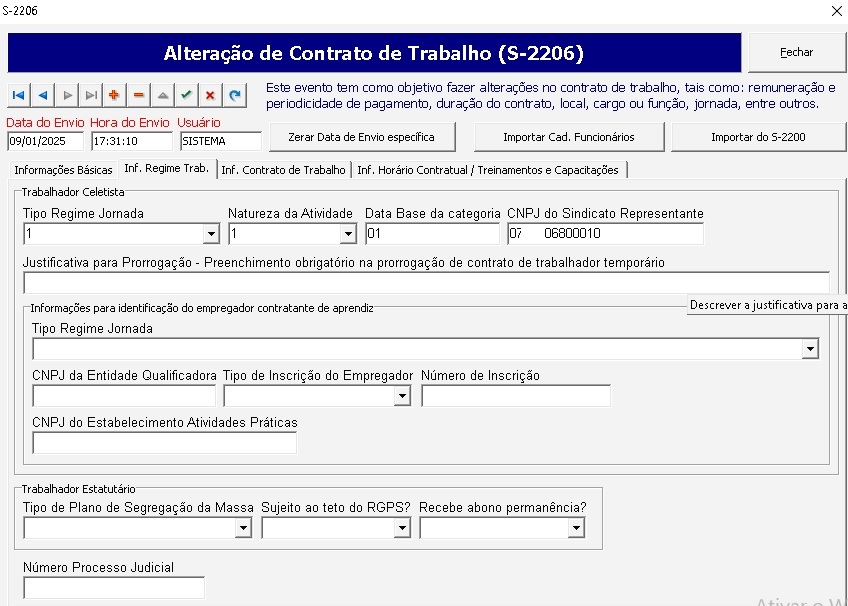Viewport: 848px width, 606px height.
Task: Go to the first record
Action: 18,95
